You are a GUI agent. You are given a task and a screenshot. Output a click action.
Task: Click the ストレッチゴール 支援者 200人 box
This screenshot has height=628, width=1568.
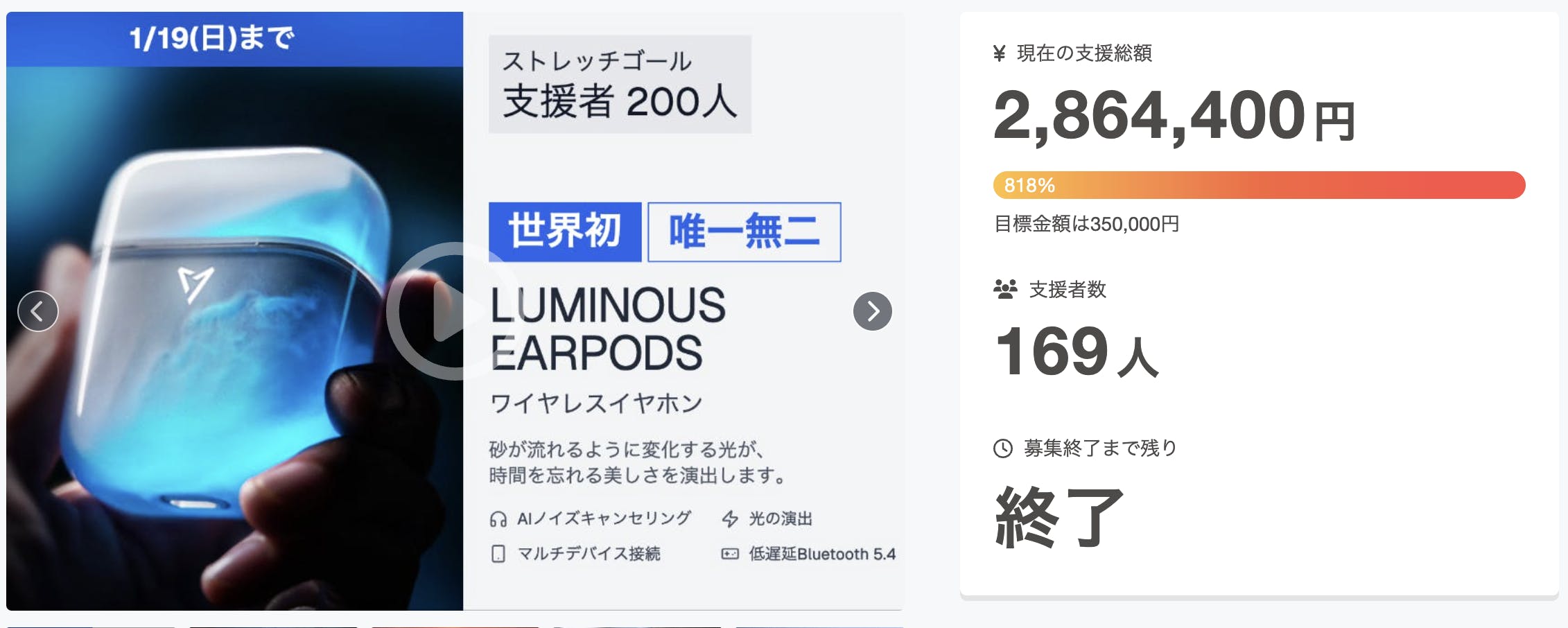coord(620,84)
